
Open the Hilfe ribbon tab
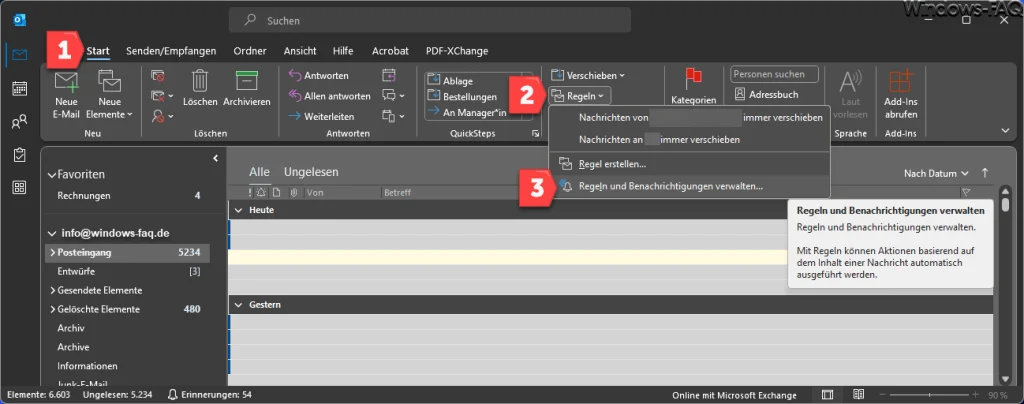pos(343,51)
